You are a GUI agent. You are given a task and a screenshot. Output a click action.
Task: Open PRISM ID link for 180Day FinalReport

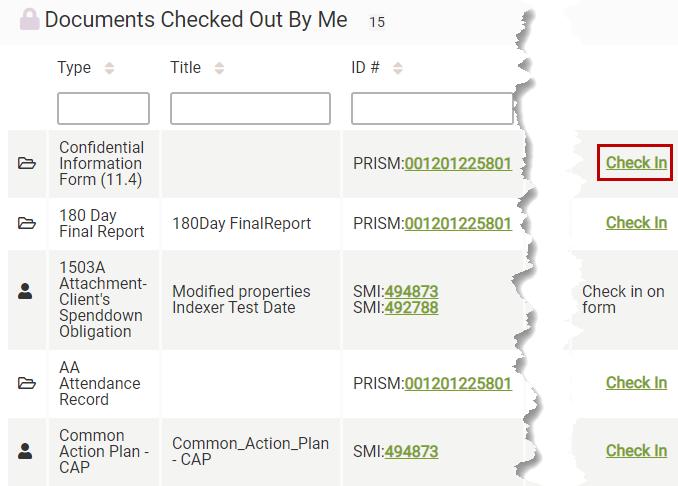(x=458, y=224)
